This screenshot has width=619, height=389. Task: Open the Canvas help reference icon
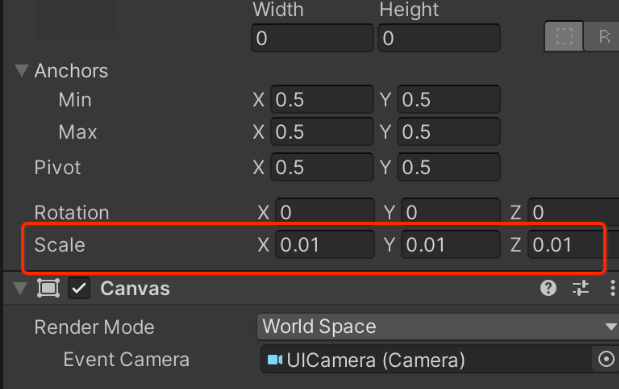point(548,288)
